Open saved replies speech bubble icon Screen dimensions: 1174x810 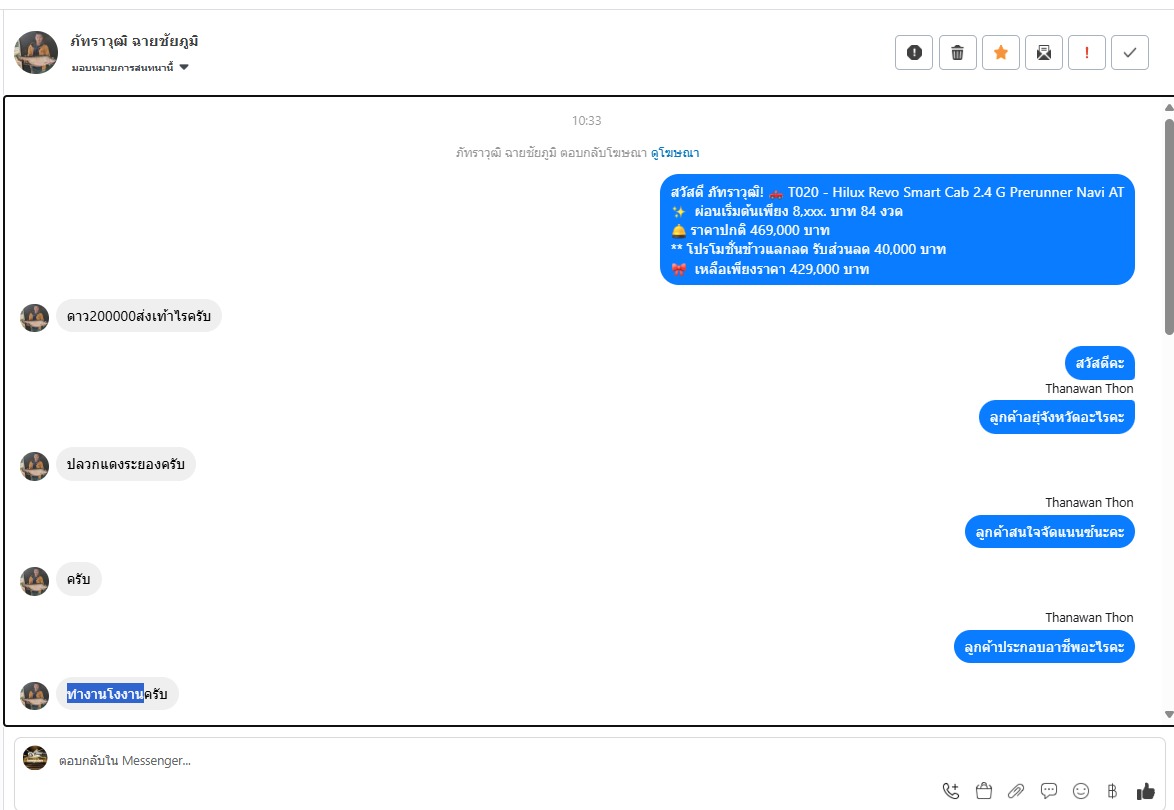(x=1049, y=791)
